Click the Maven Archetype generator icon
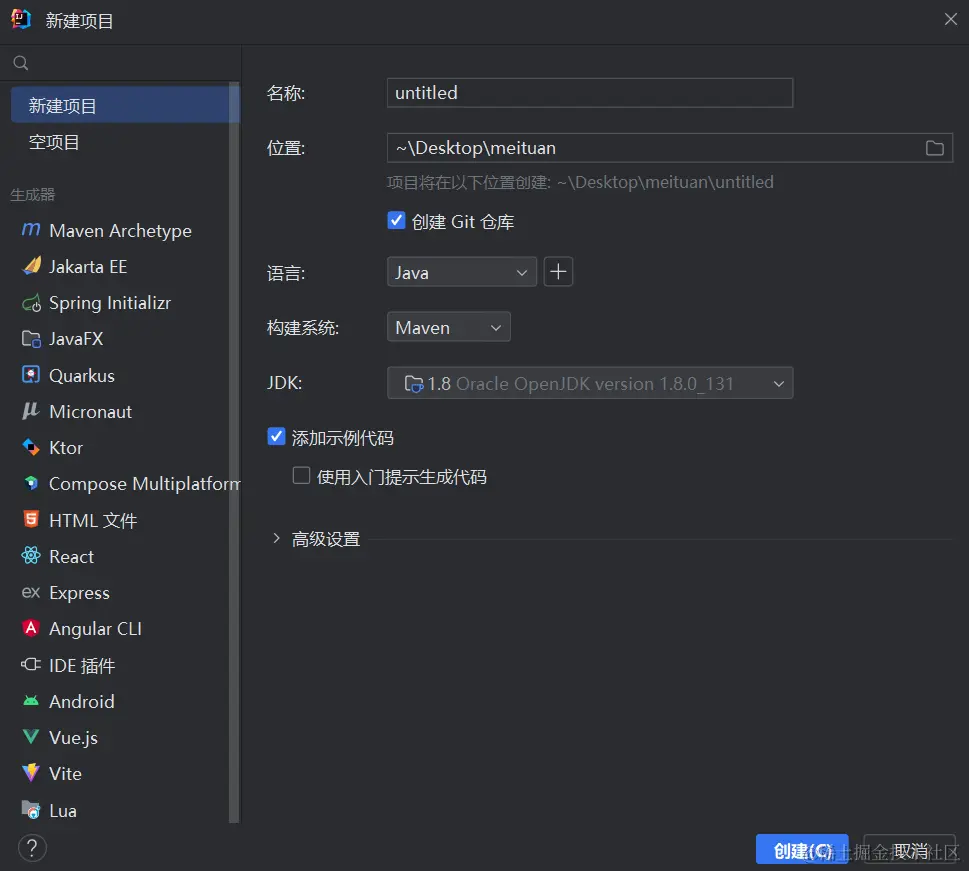This screenshot has height=871, width=969. tap(31, 230)
